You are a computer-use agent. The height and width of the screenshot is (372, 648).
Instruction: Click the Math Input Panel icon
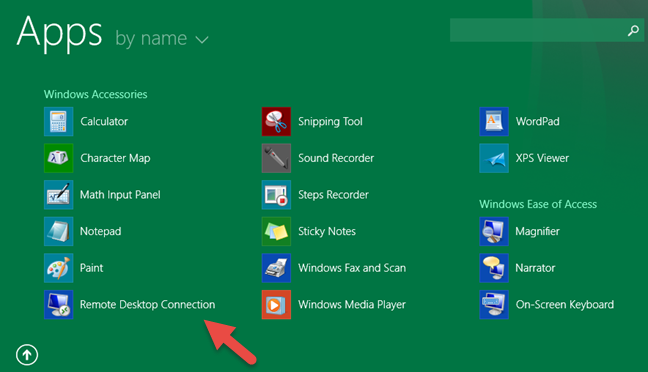click(x=59, y=195)
